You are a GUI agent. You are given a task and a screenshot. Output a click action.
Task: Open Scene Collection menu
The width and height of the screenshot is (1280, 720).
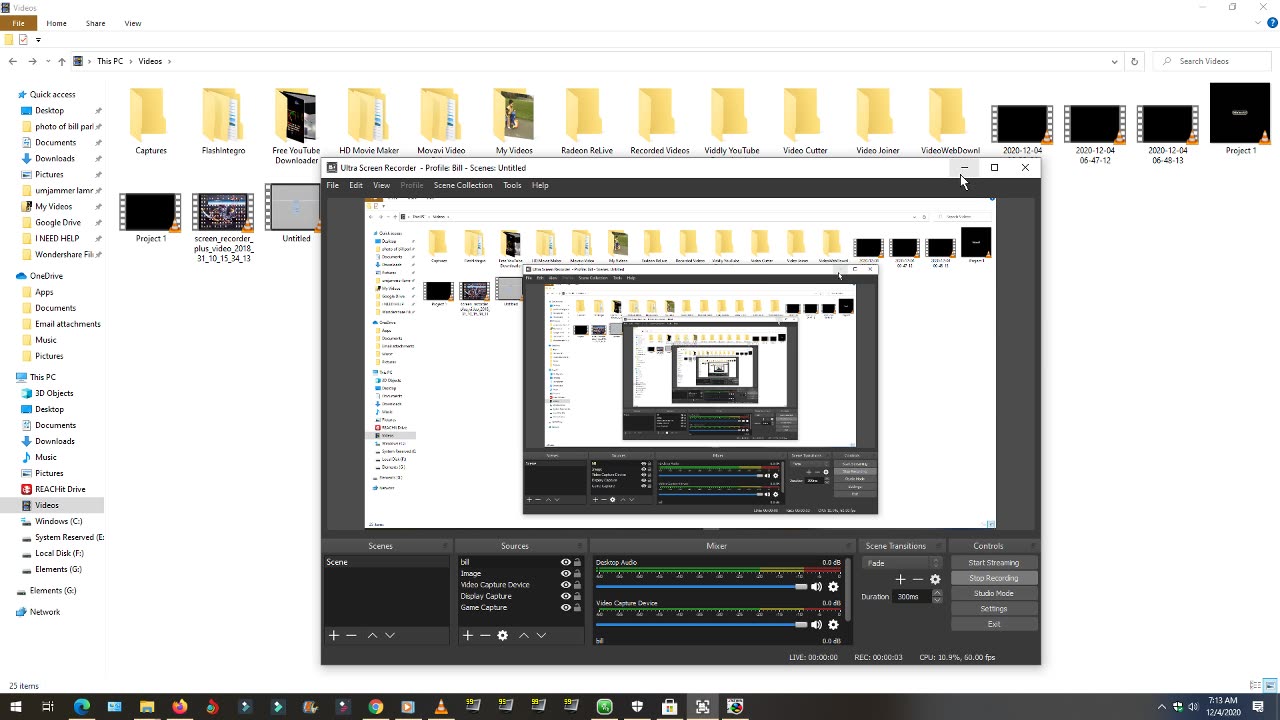pos(463,185)
